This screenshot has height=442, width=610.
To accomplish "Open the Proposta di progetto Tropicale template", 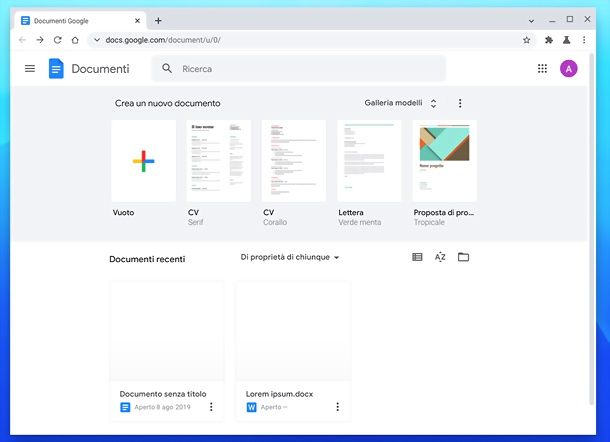I will tap(445, 161).
